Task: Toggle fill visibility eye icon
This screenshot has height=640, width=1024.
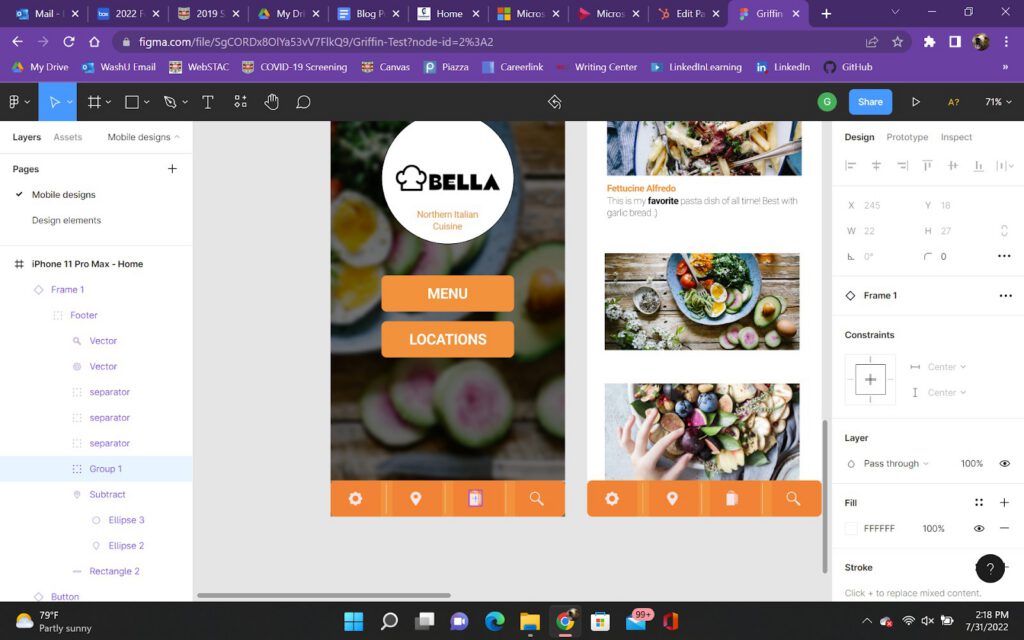Action: [979, 528]
